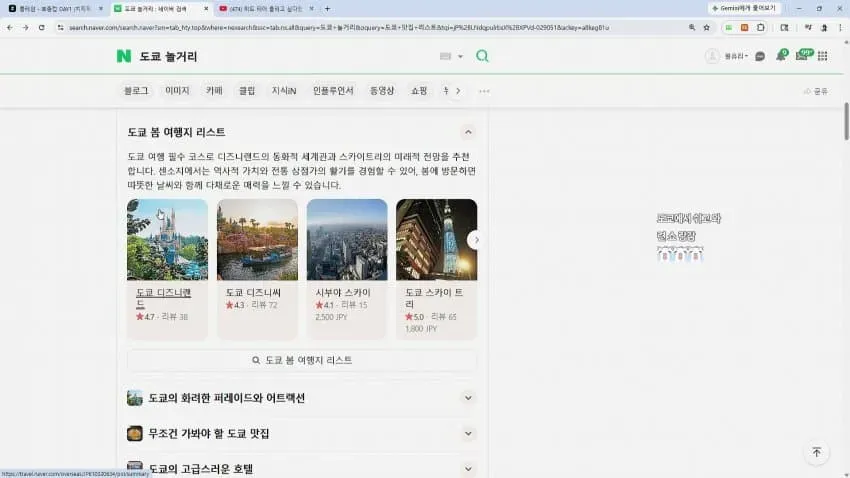Open the Naver mail icon
Image resolution: width=850 pixels, height=478 pixels.
click(803, 55)
